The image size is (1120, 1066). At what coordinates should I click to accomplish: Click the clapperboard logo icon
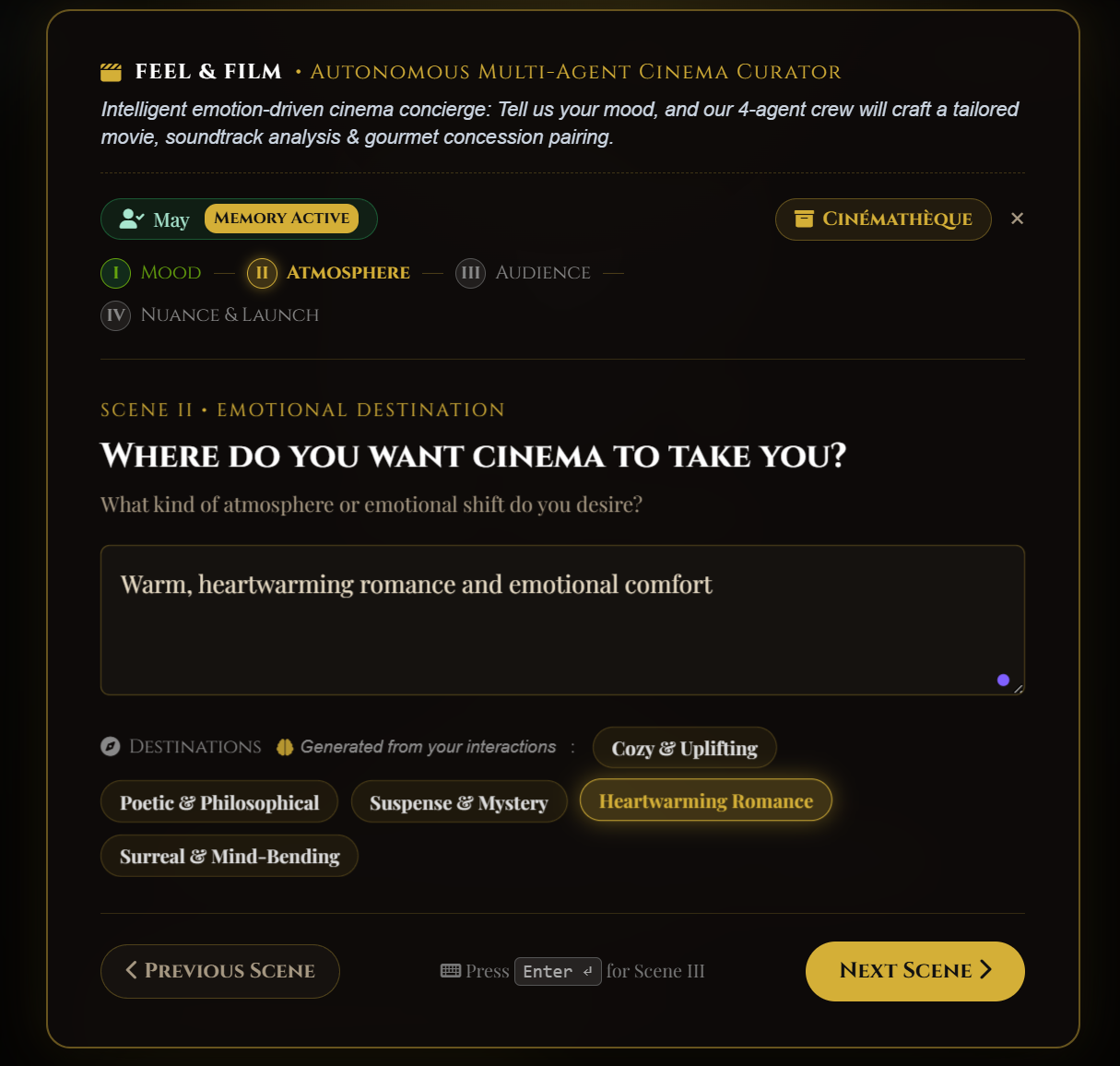coord(111,72)
